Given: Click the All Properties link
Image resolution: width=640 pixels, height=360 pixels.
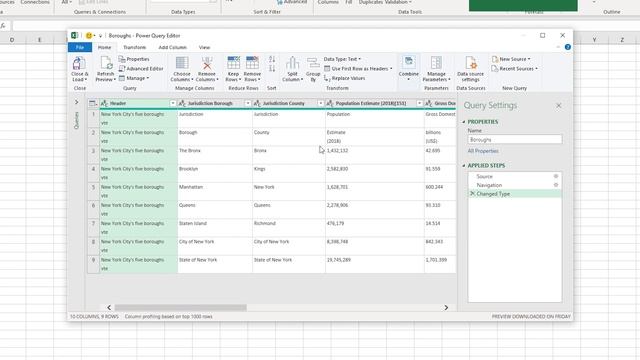Looking at the screenshot, I should (x=483, y=151).
